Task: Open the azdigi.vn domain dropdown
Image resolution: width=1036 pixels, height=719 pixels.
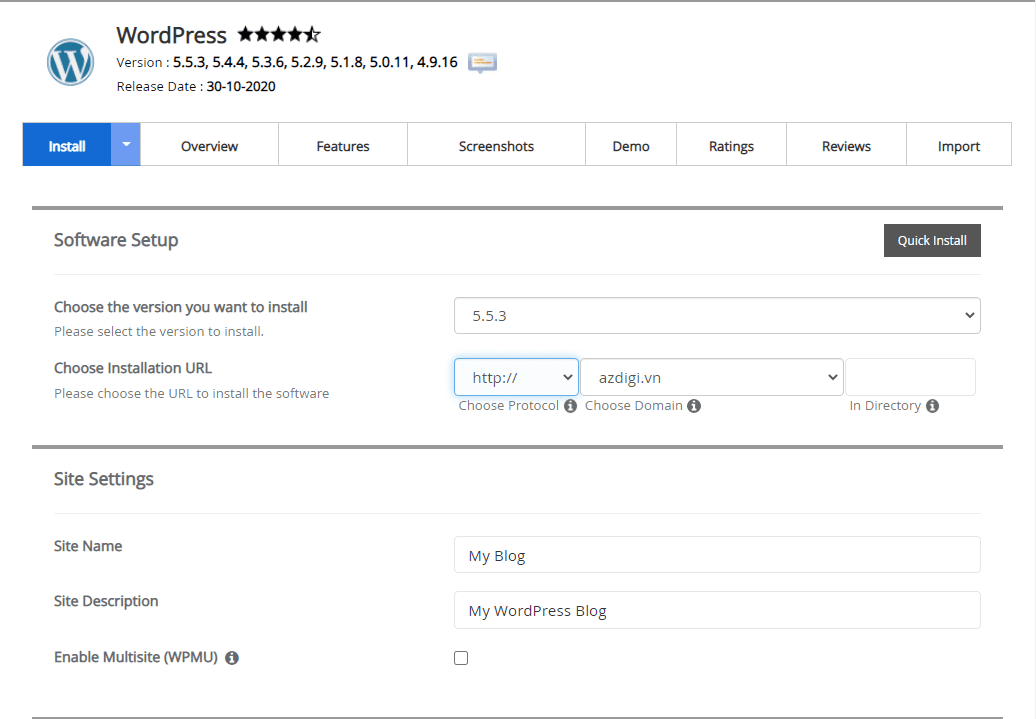Action: tap(712, 377)
